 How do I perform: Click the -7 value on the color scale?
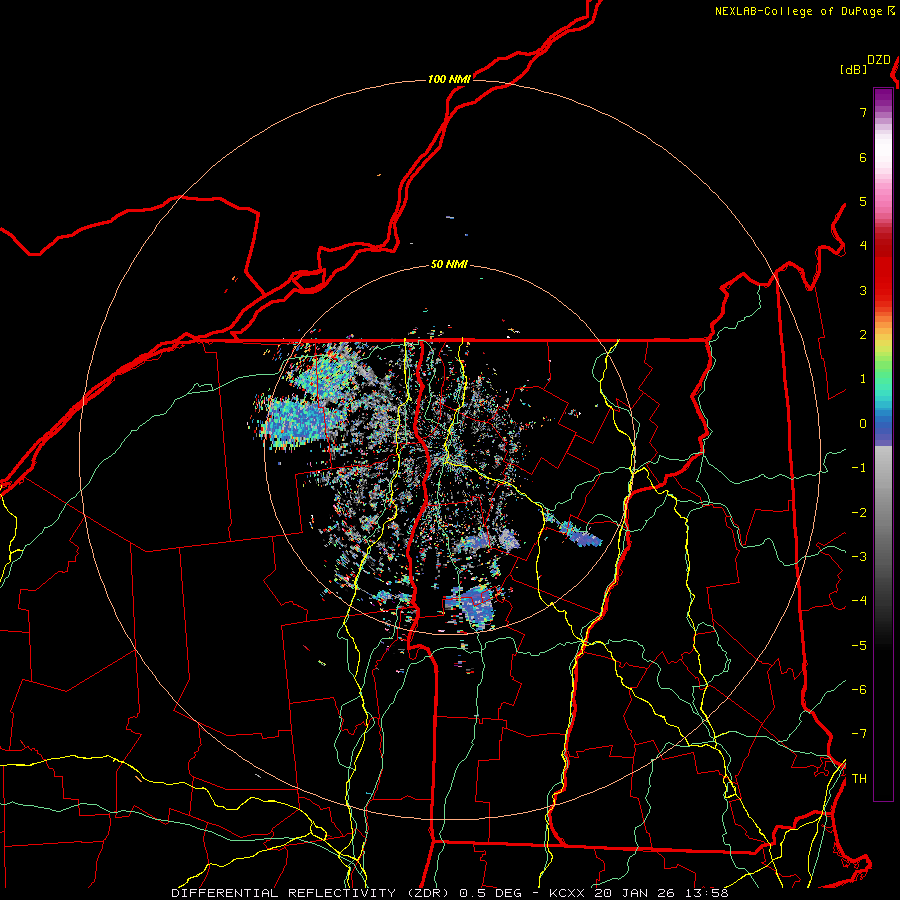pos(859,734)
